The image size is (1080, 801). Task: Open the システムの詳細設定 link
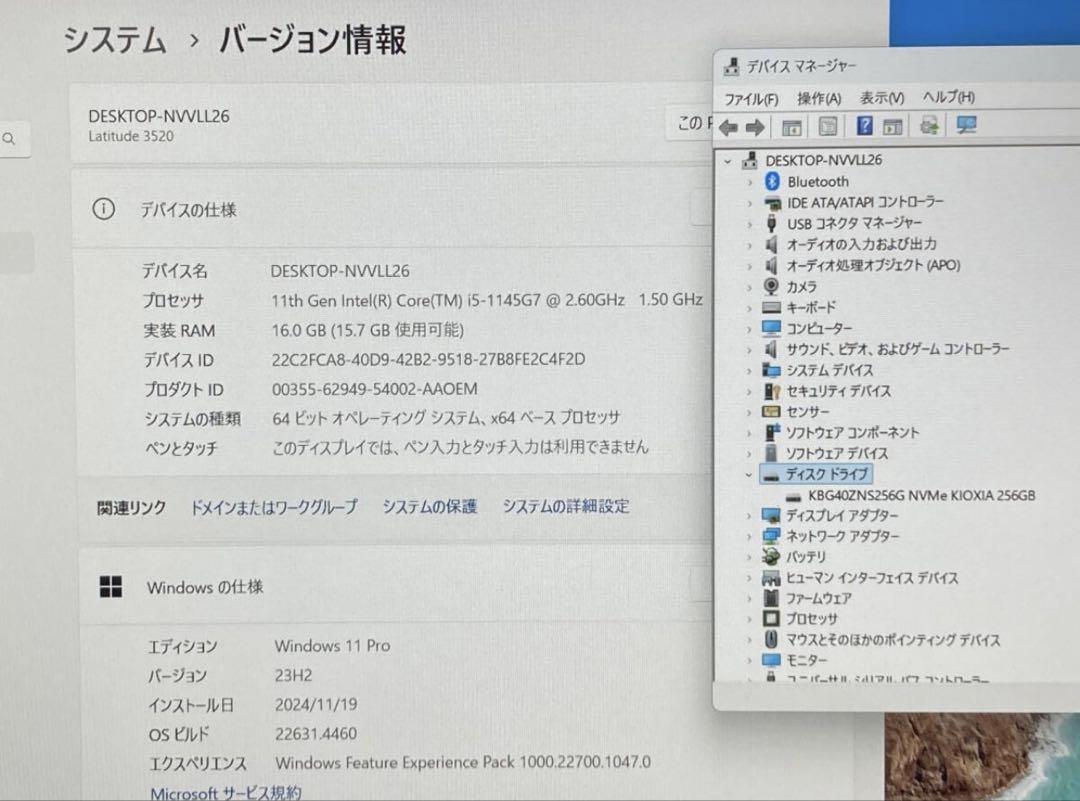566,506
